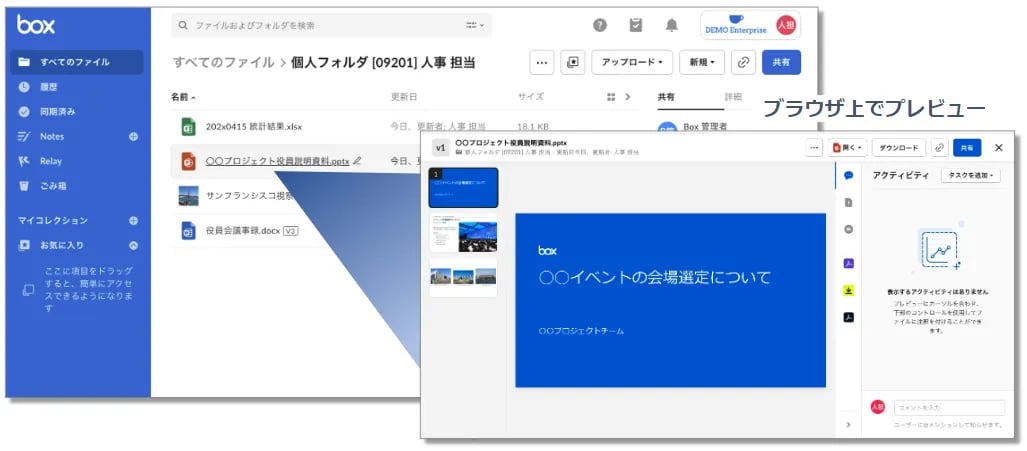The width and height of the screenshot is (1027, 451).
Task: Click 共有 share button in preview window
Action: click(x=967, y=148)
